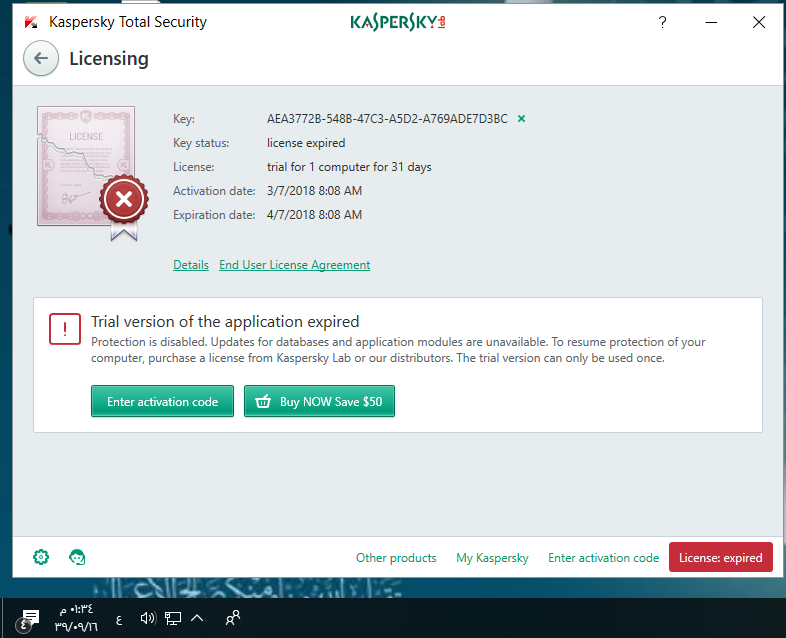This screenshot has height=638, width=786.
Task: Select the license key text AEA3772B-548B-47C3
Action: coord(387,119)
